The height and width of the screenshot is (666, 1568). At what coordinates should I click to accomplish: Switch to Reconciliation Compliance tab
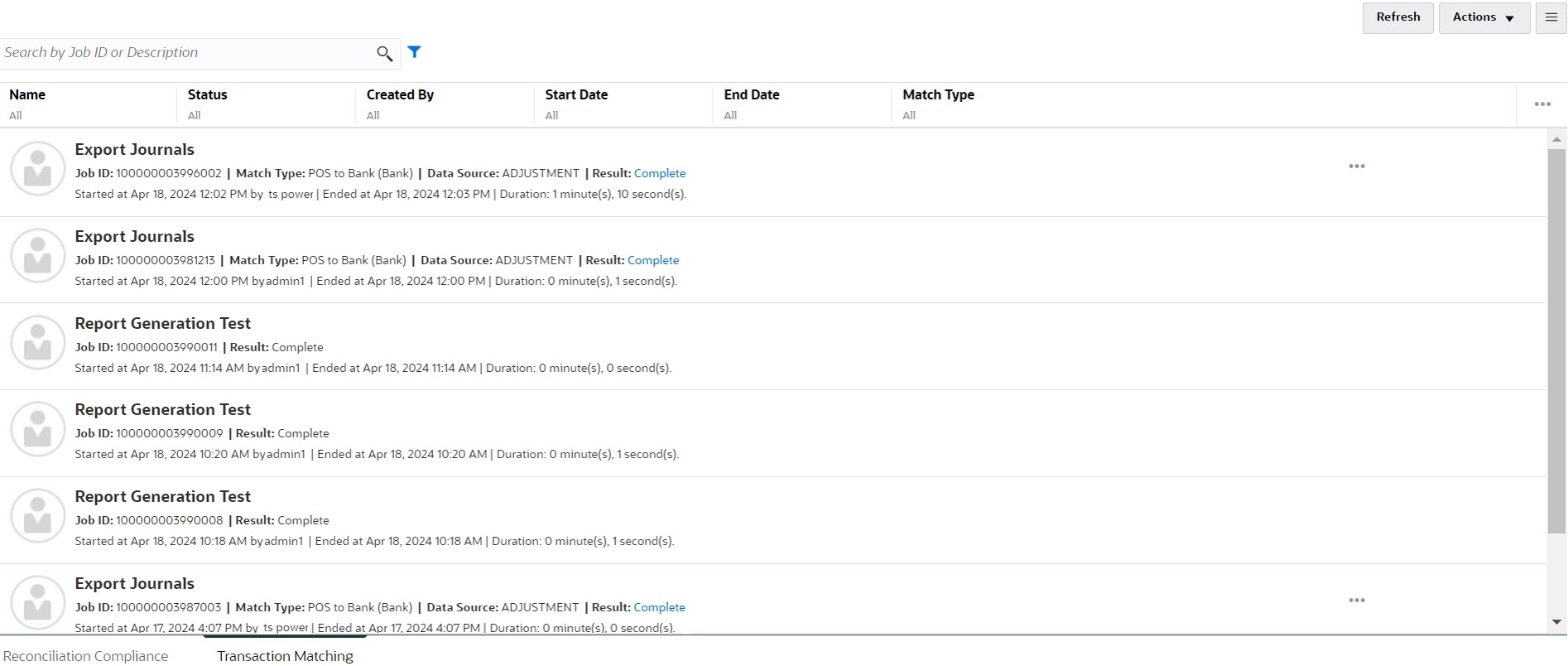tap(85, 656)
